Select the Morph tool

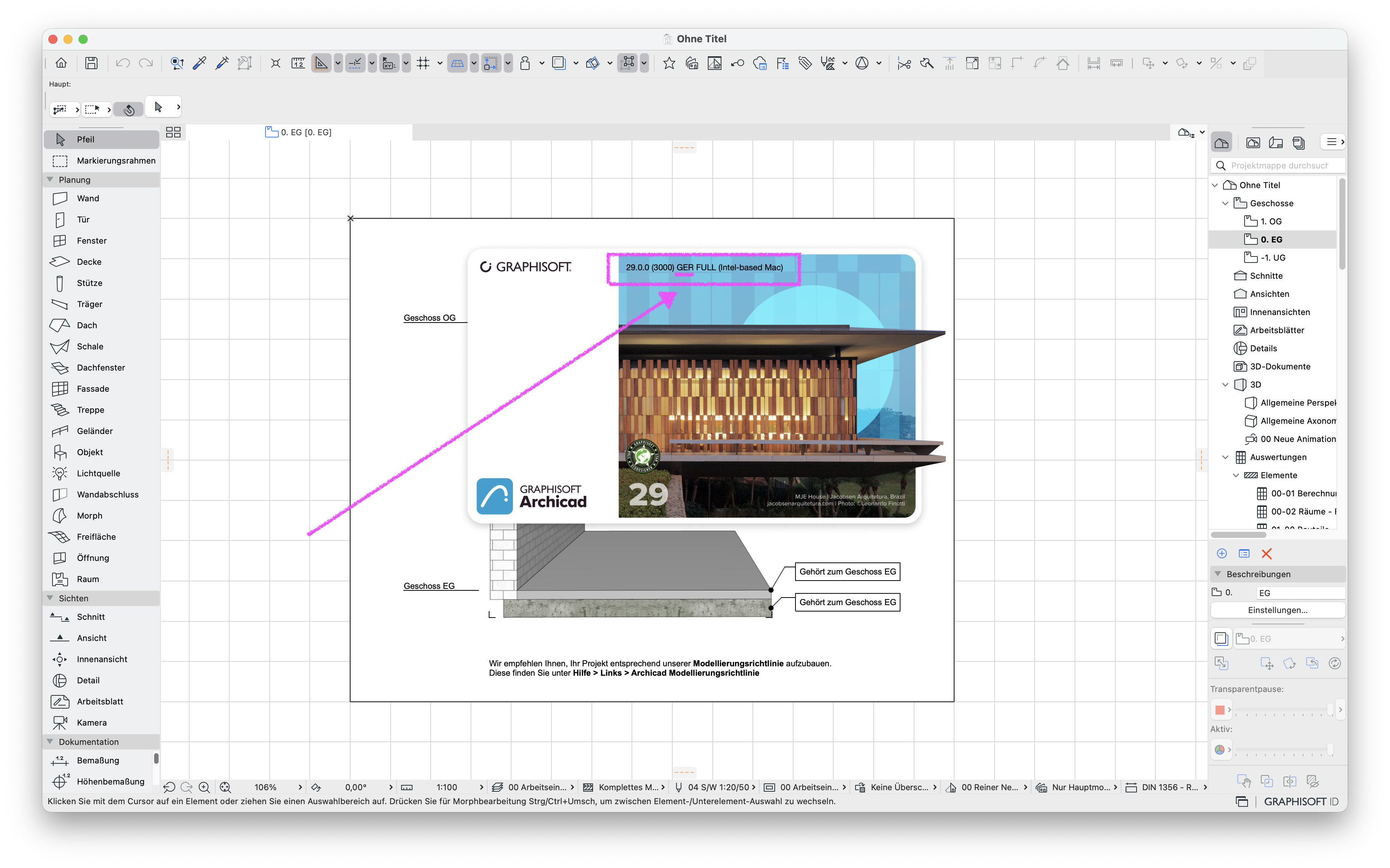102,516
